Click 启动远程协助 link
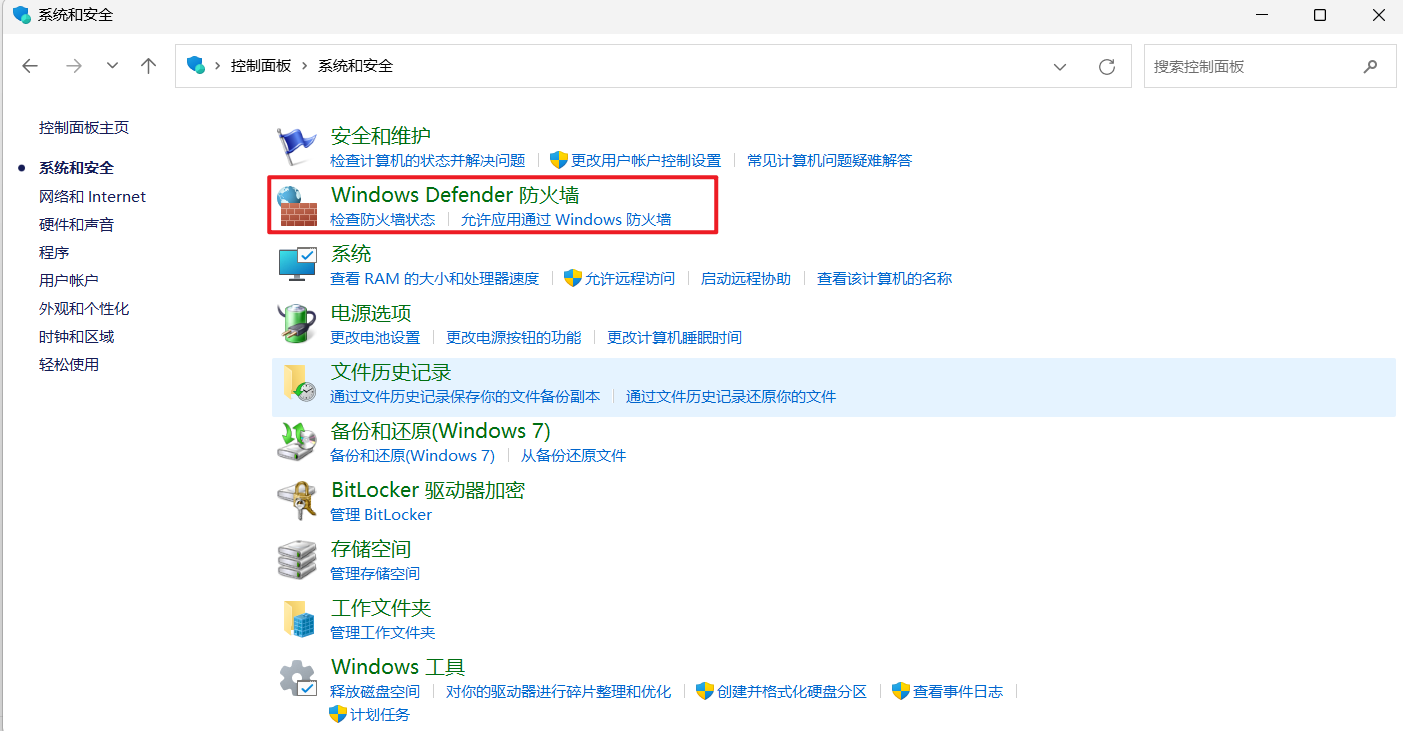The width and height of the screenshot is (1403, 731). pos(746,278)
